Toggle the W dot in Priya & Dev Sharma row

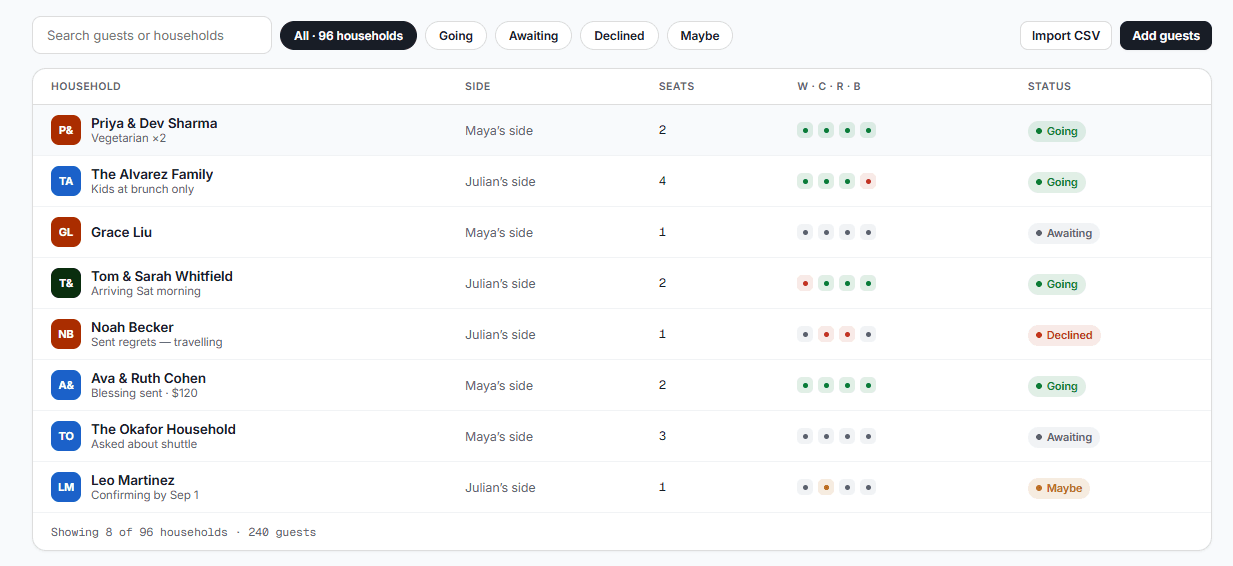[x=805, y=130]
